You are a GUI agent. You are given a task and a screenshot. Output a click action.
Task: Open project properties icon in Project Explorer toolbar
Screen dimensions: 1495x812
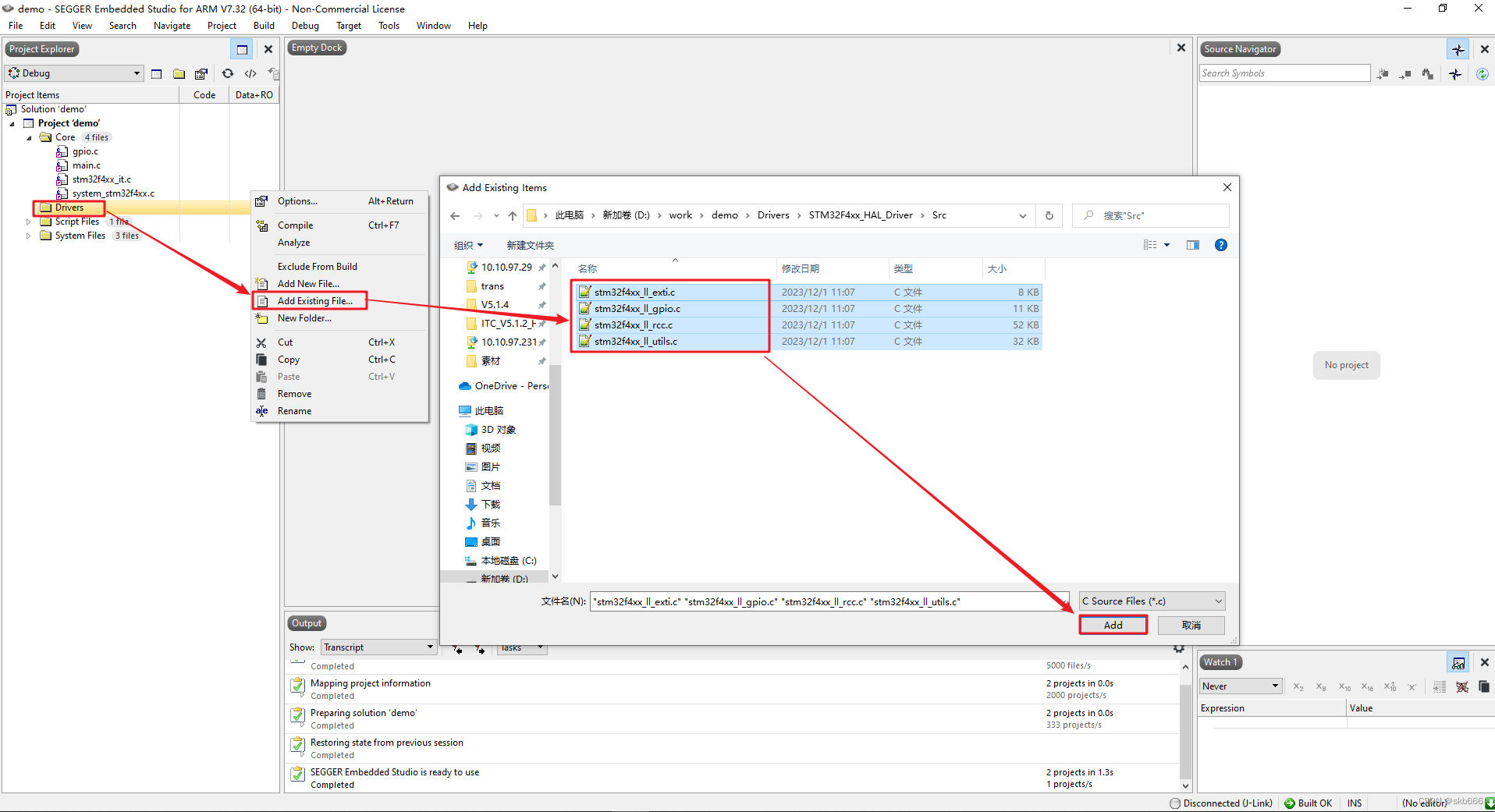tap(201, 73)
